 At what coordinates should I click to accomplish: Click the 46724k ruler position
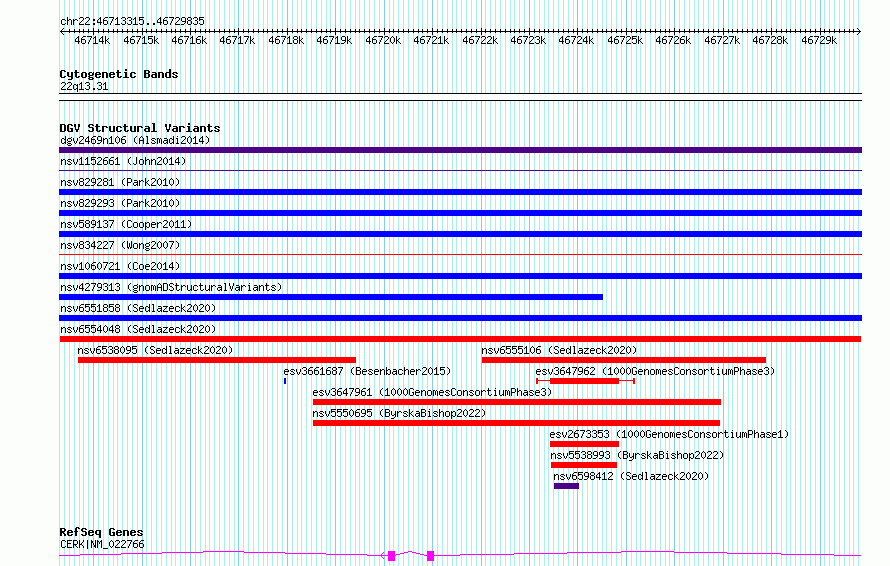(576, 40)
